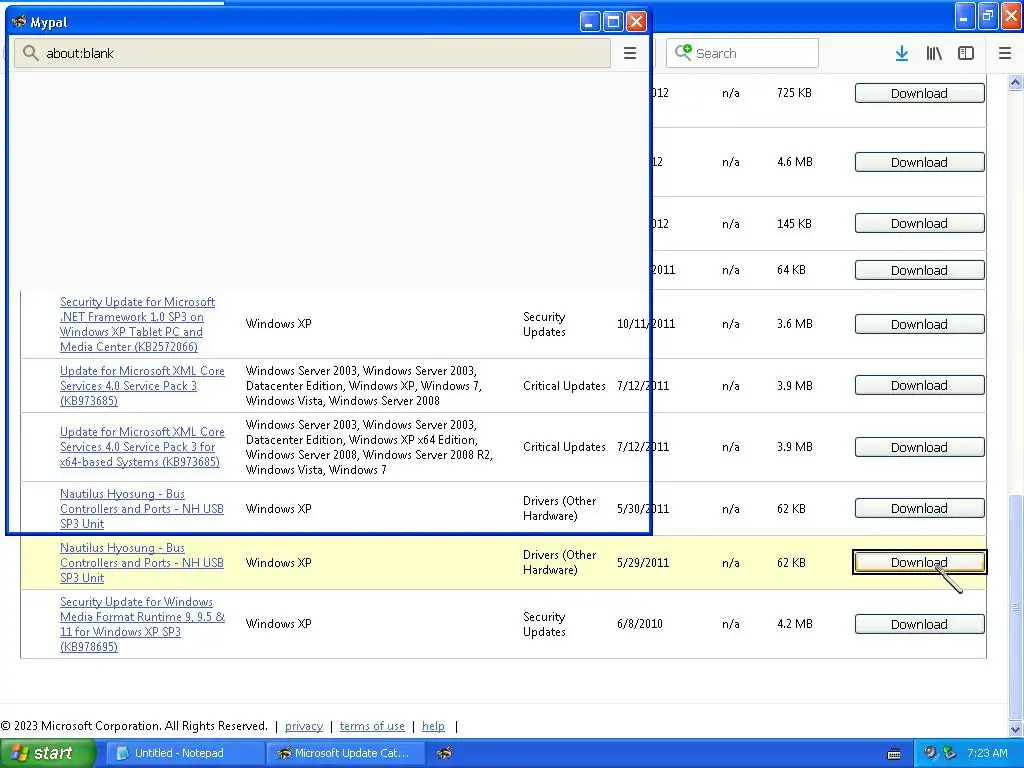Click the 725 KB size cell
Viewport: 1024px width, 768px height.
click(x=794, y=93)
